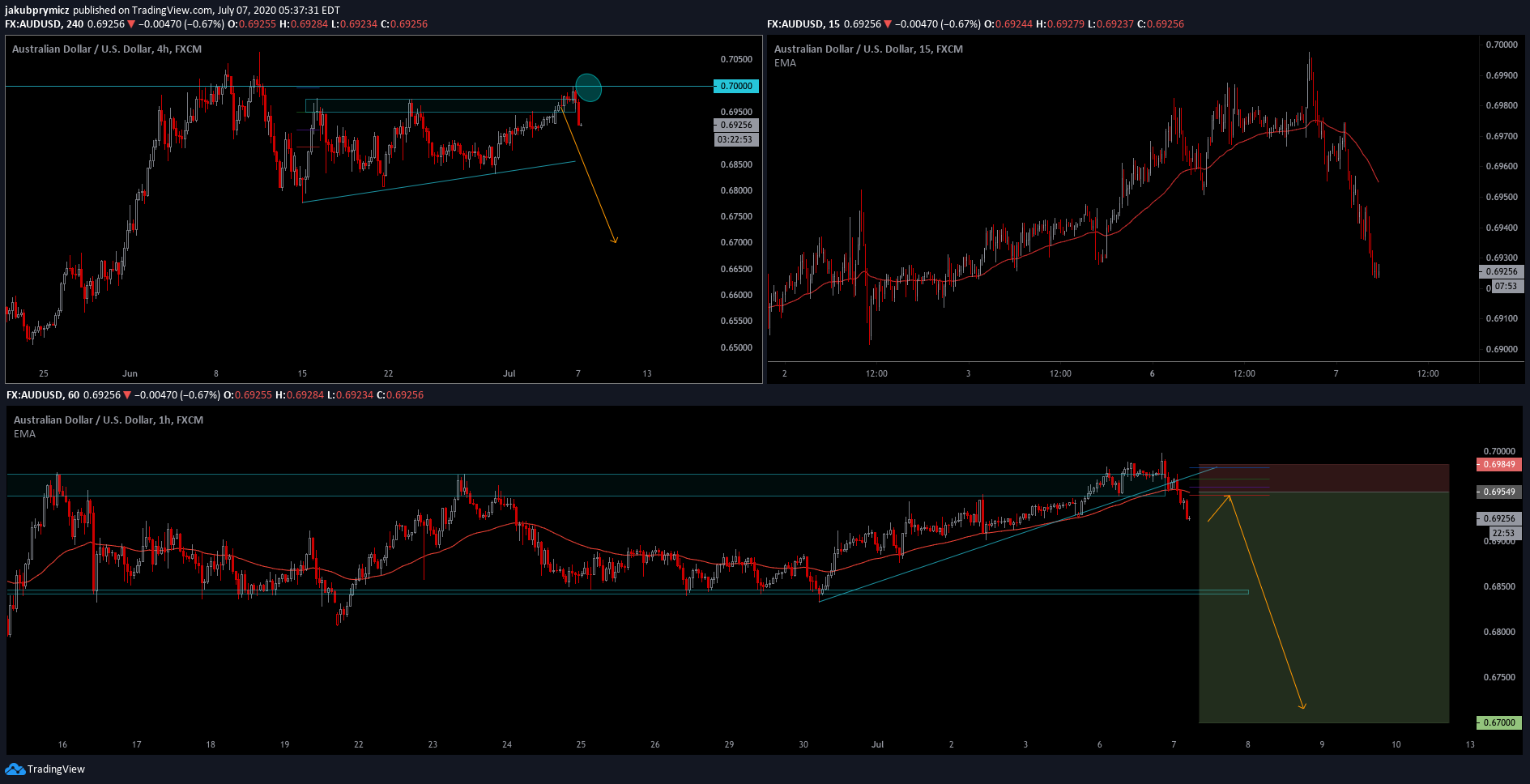Screen dimensions: 1530x784
Task: Click the Jul label on 4h time axis
Action: click(x=509, y=373)
